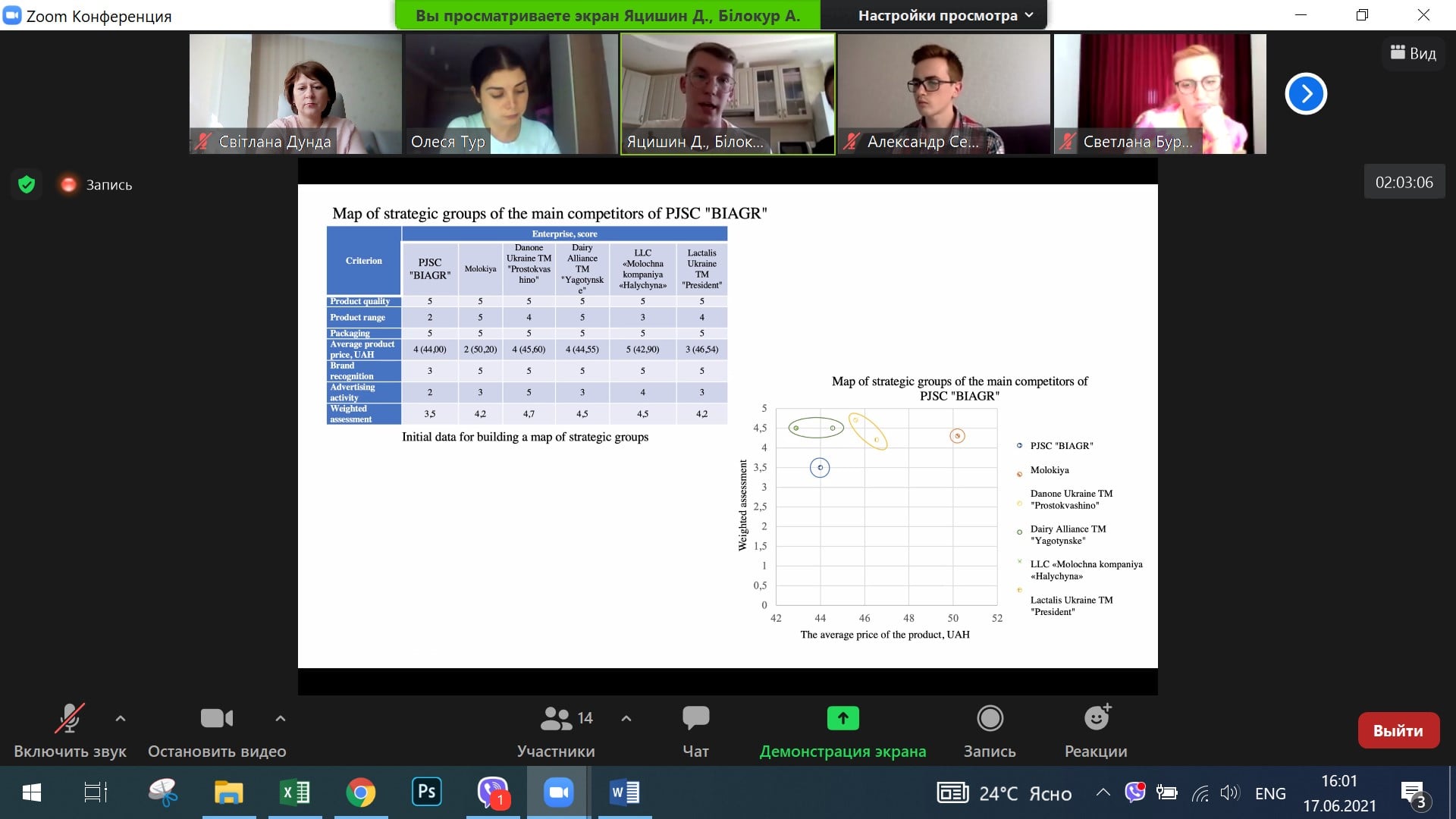Open the Вид view menu
The height and width of the screenshot is (819, 1456).
click(x=1413, y=52)
